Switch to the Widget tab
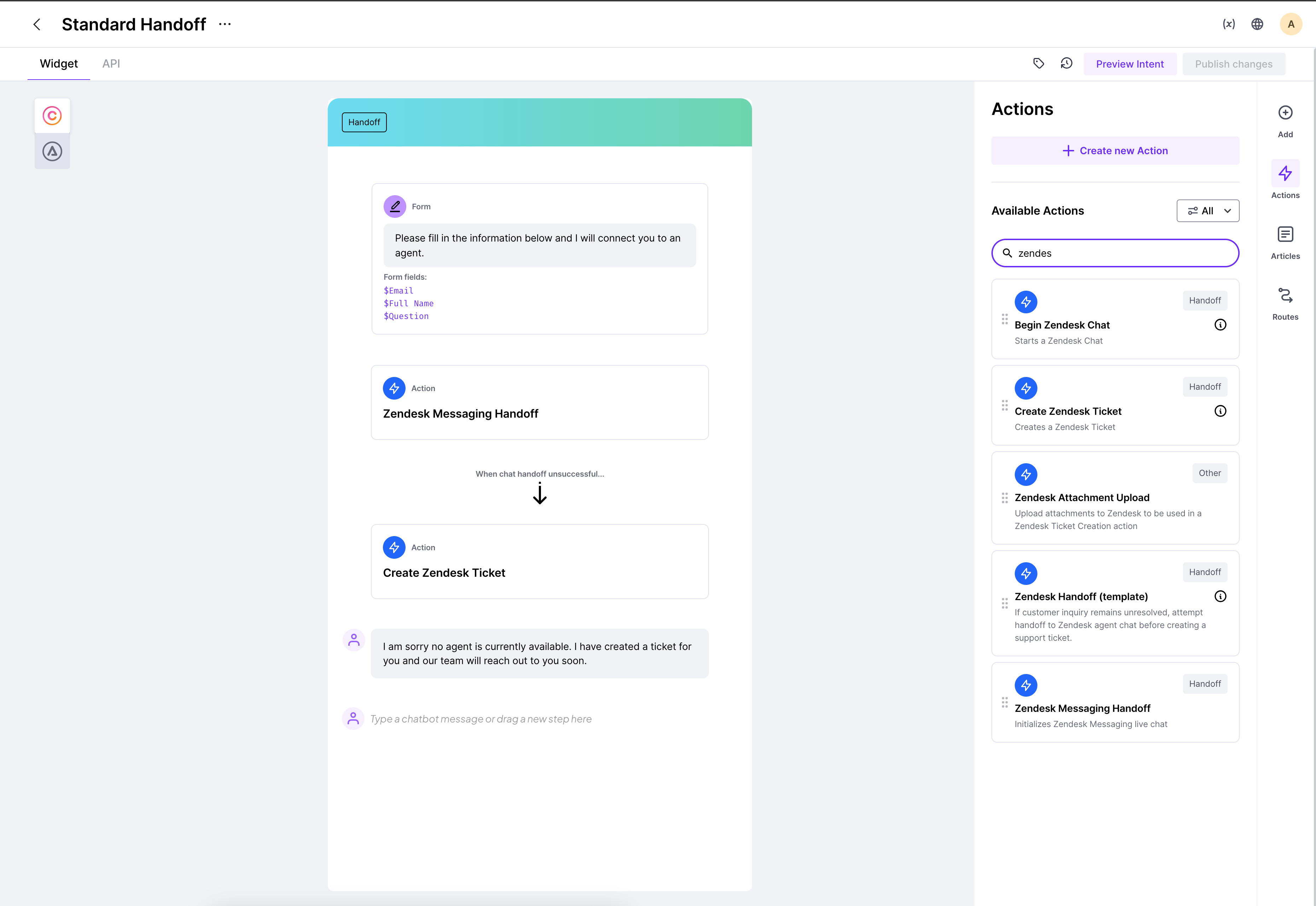The image size is (1316, 906). [x=58, y=64]
